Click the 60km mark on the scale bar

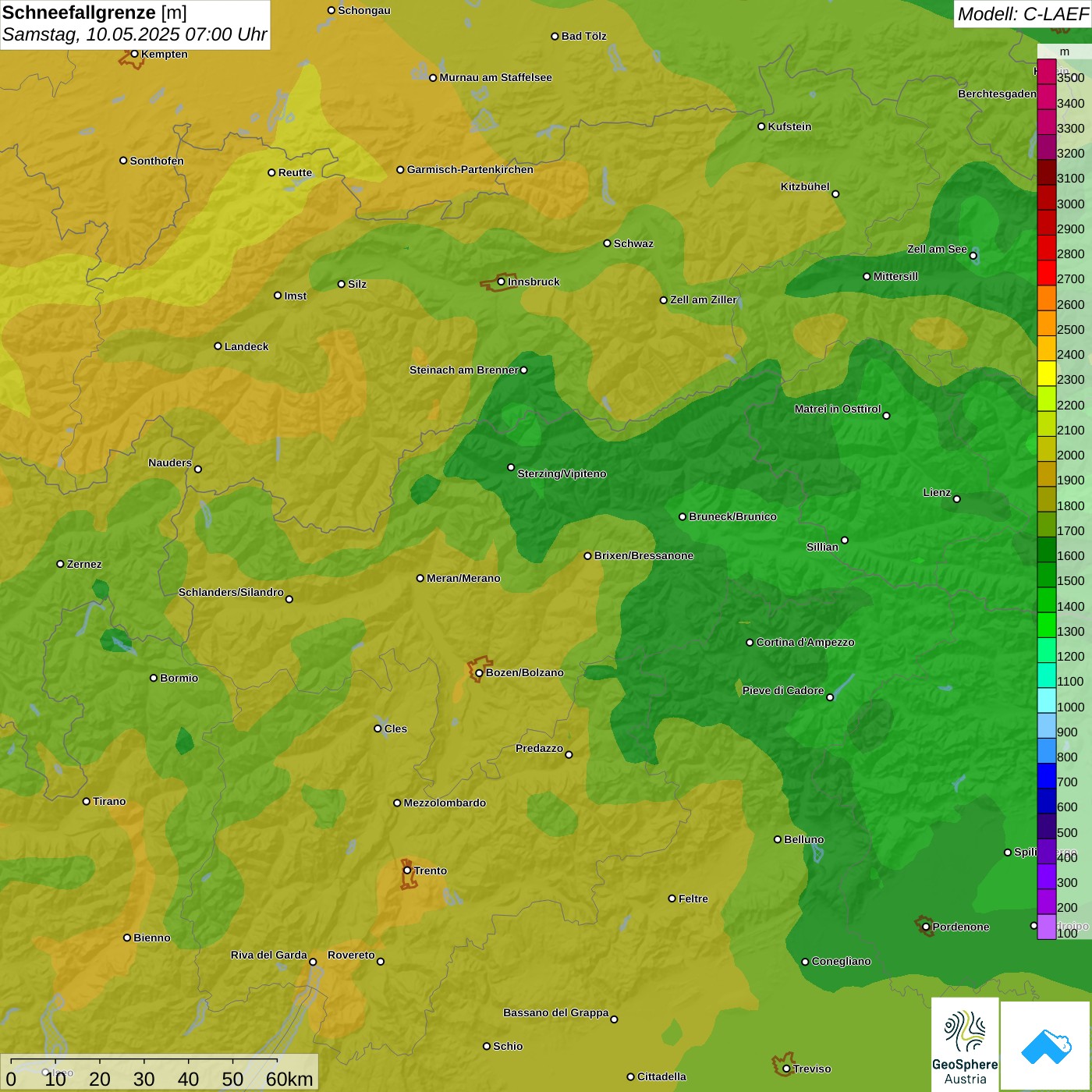(289, 1079)
